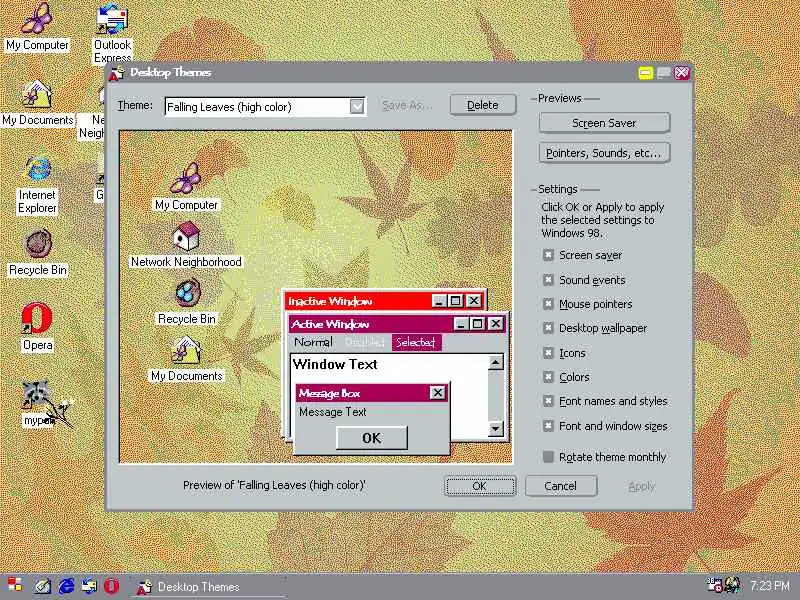The height and width of the screenshot is (600, 800).
Task: Click OK in preview Message Box
Action: tap(371, 438)
